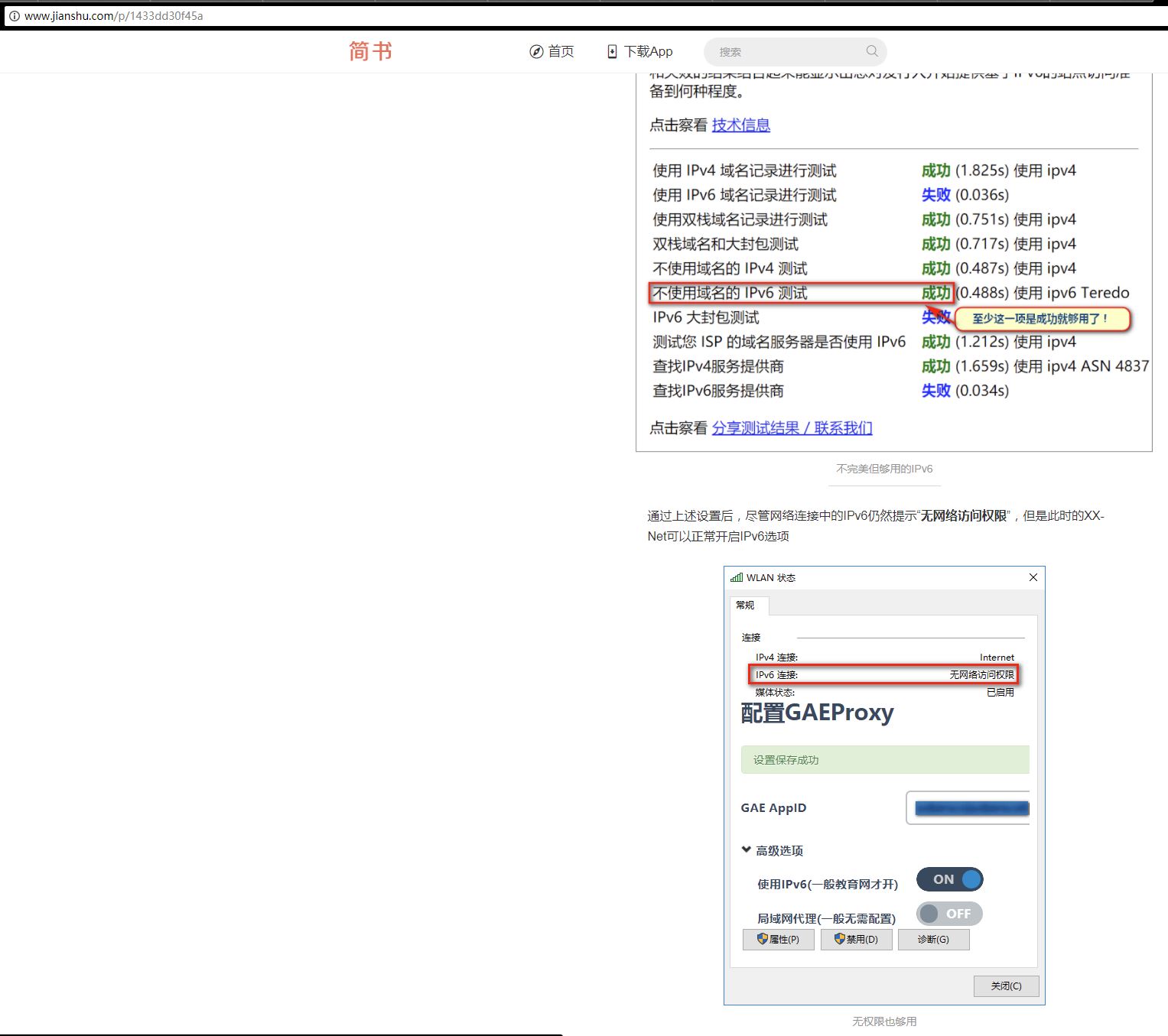Close the WLAN 状态 dialog with the X

[1033, 578]
